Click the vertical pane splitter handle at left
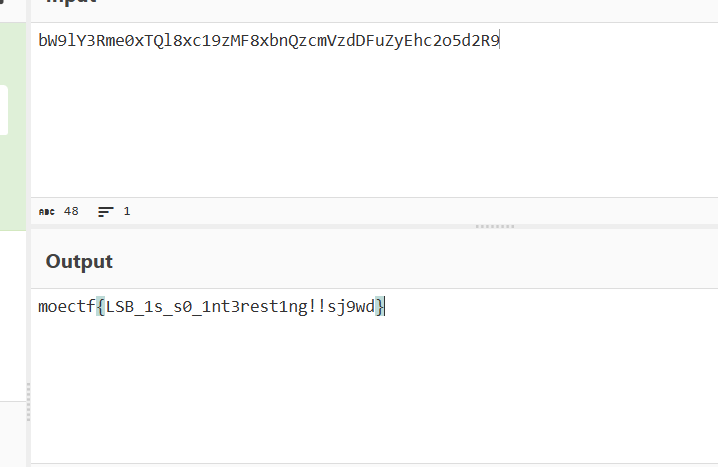Viewport: 718px width, 467px height. point(28,402)
